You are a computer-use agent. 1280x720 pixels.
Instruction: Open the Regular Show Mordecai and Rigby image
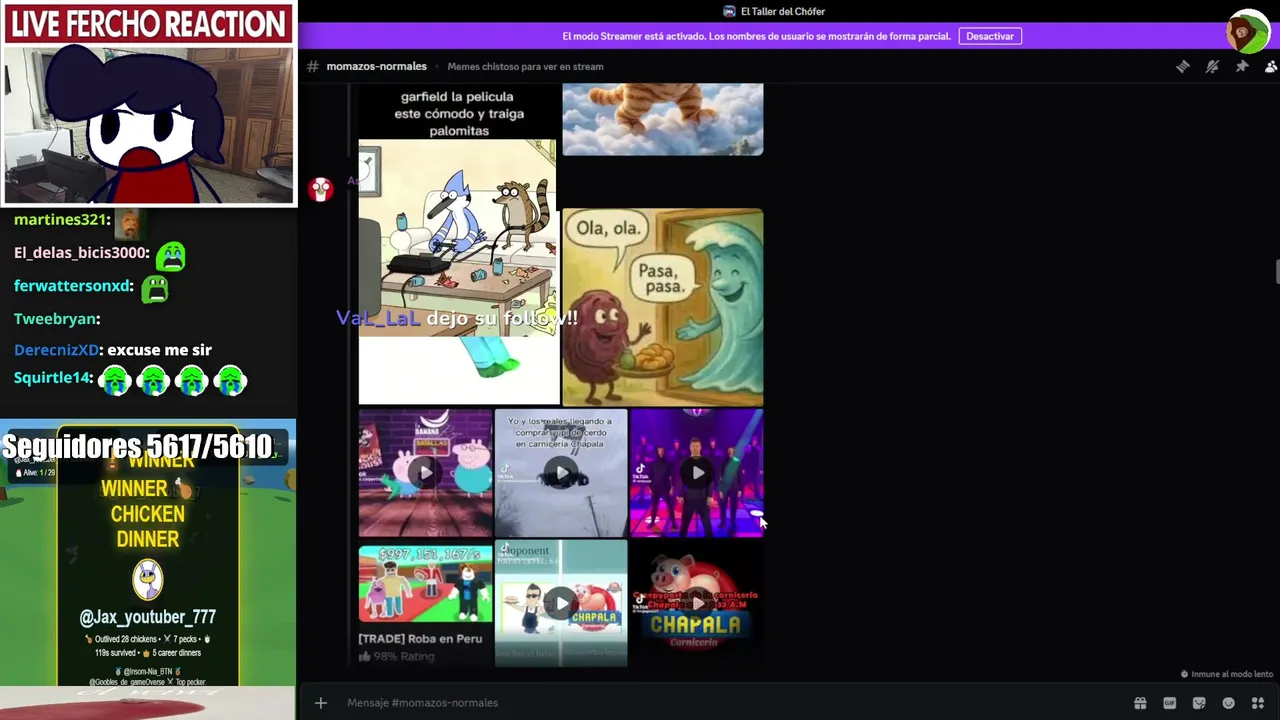coord(457,237)
